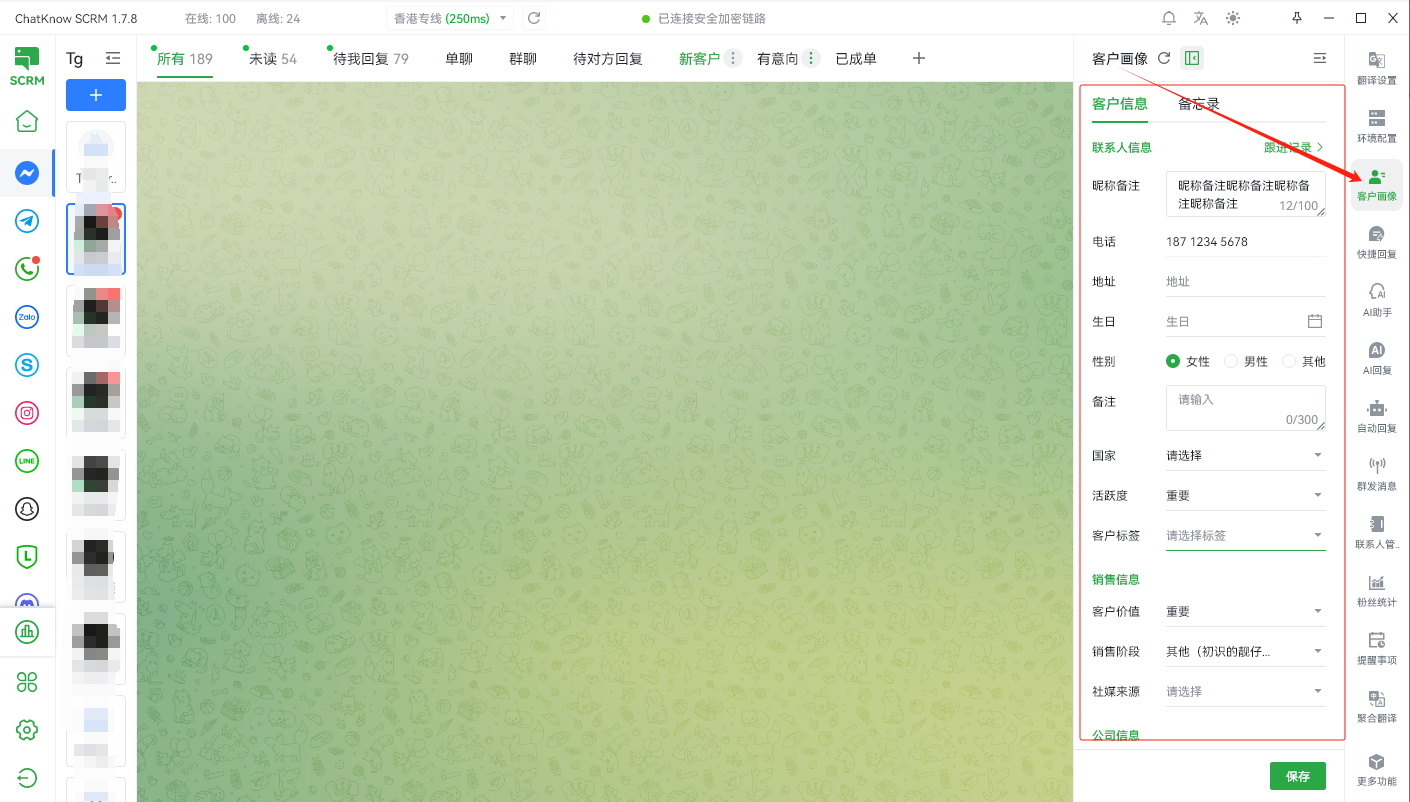Screen dimensions: 1410x802
Task: Expand the 国家 country dropdown
Action: 1245,455
